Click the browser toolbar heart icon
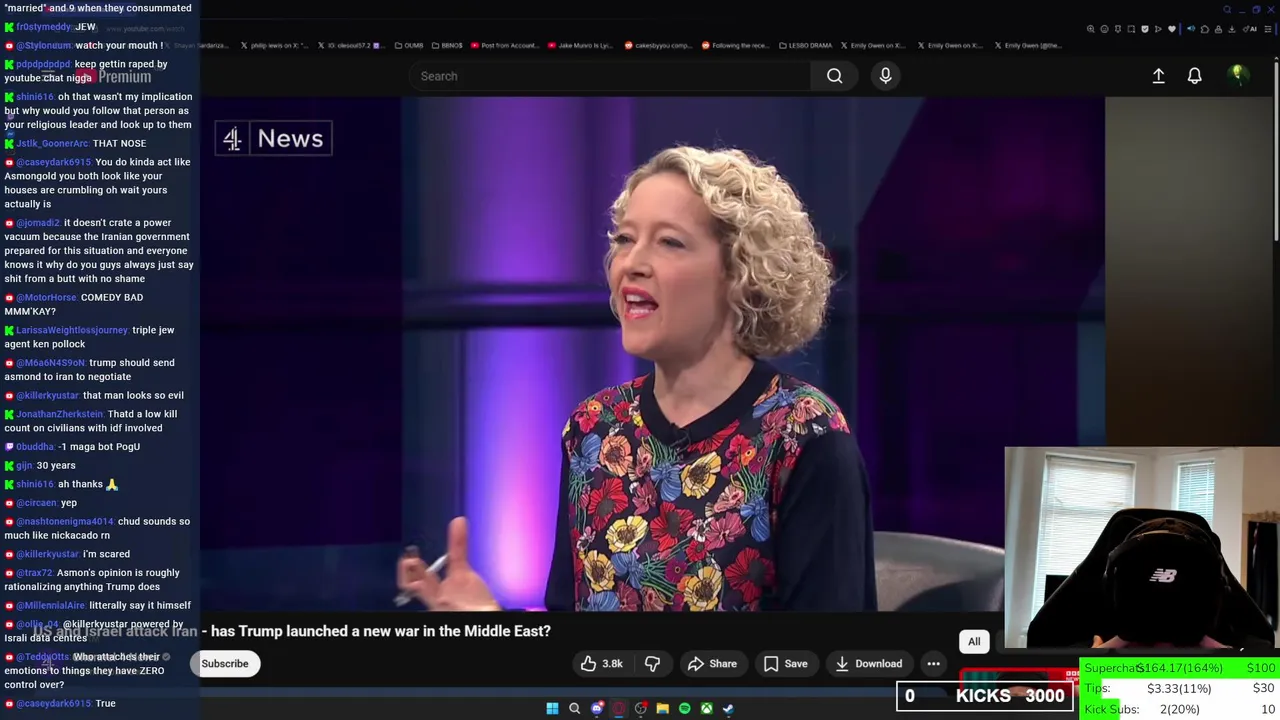 pyautogui.click(x=1172, y=29)
